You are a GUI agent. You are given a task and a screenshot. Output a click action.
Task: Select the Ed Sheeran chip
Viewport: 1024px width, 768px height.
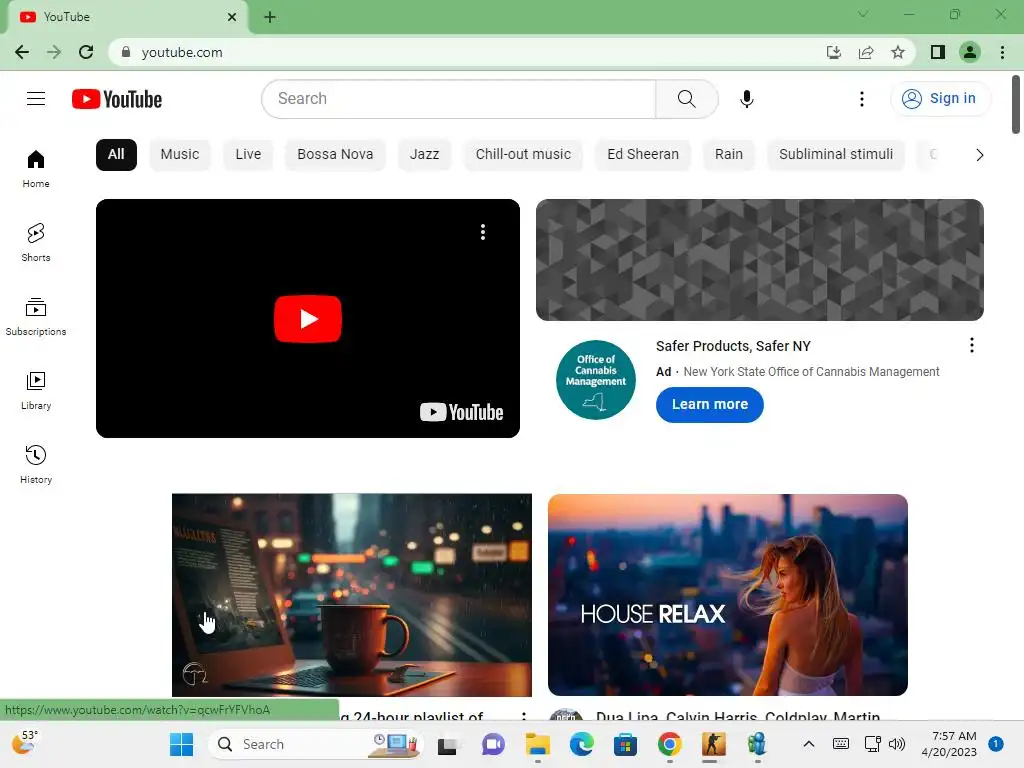(643, 155)
